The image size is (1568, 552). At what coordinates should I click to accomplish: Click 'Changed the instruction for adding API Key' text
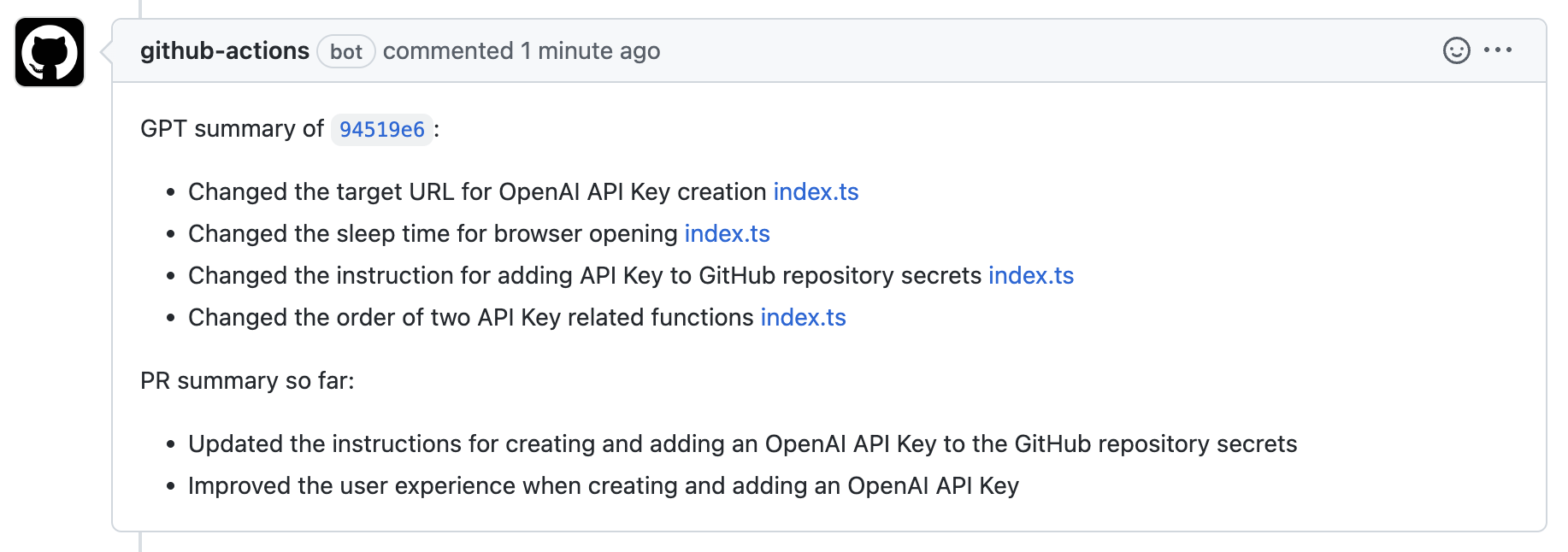(425, 276)
